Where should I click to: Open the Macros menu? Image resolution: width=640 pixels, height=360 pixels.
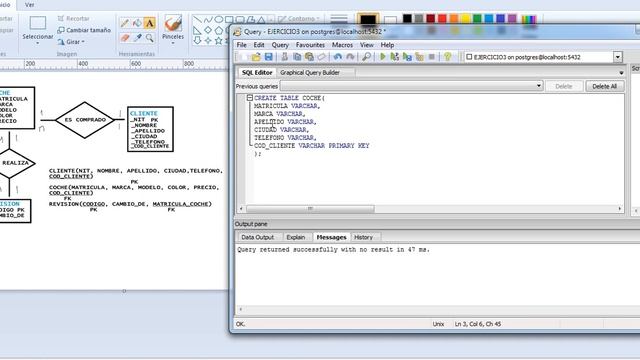click(x=342, y=45)
